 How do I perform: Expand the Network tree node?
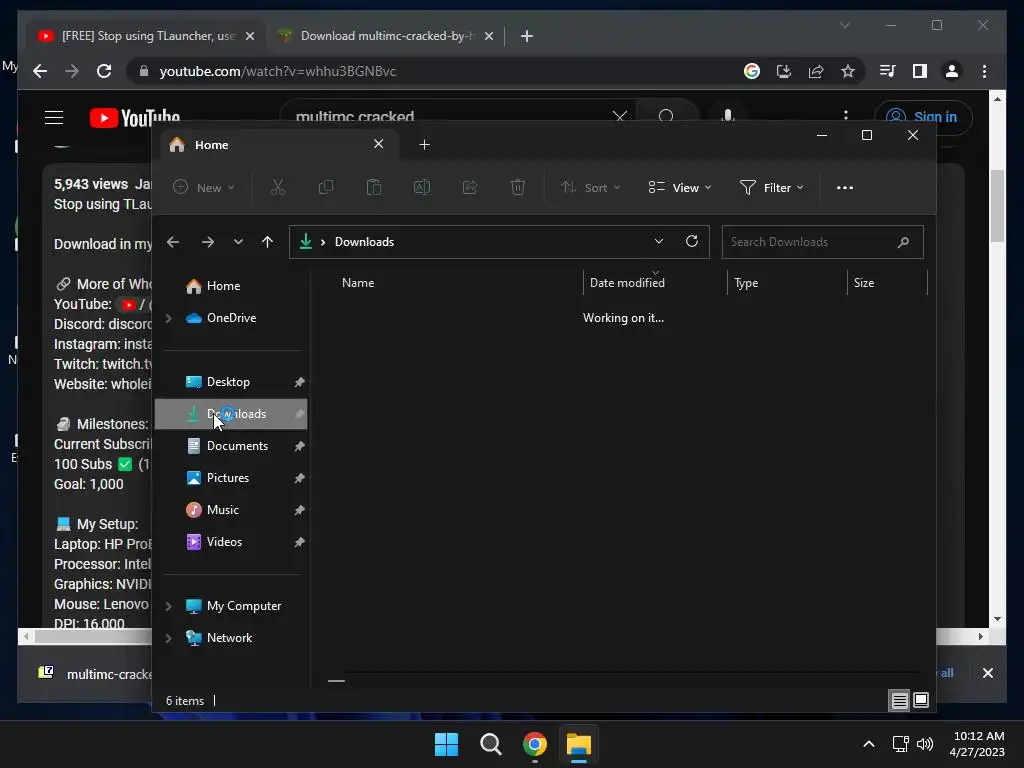168,638
